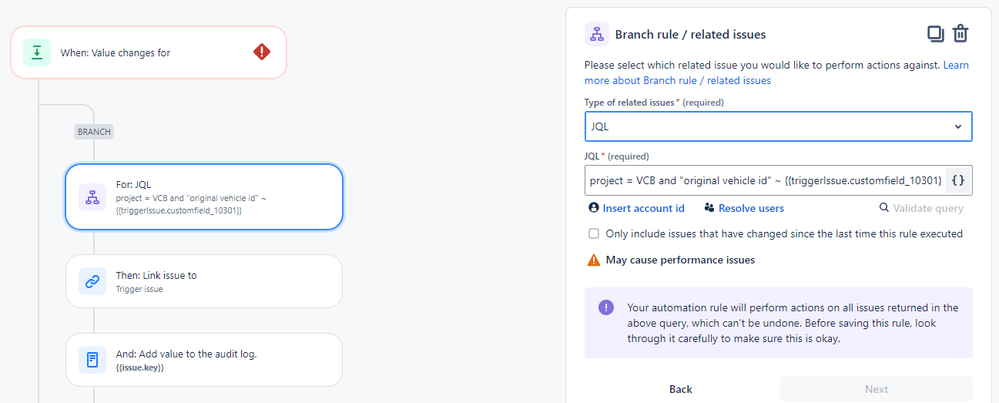This screenshot has width=999, height=403.
Task: Open Type of related issues dropdown
Action: pyautogui.click(x=779, y=127)
